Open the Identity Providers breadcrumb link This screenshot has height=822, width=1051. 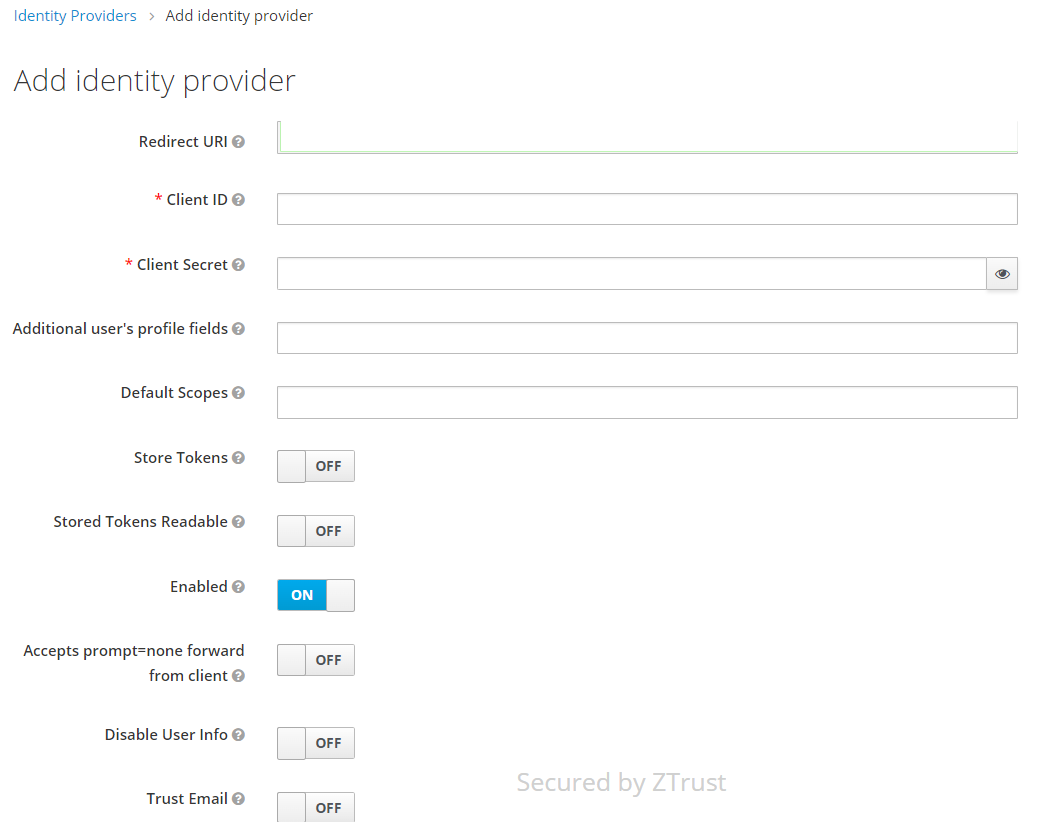coord(75,16)
